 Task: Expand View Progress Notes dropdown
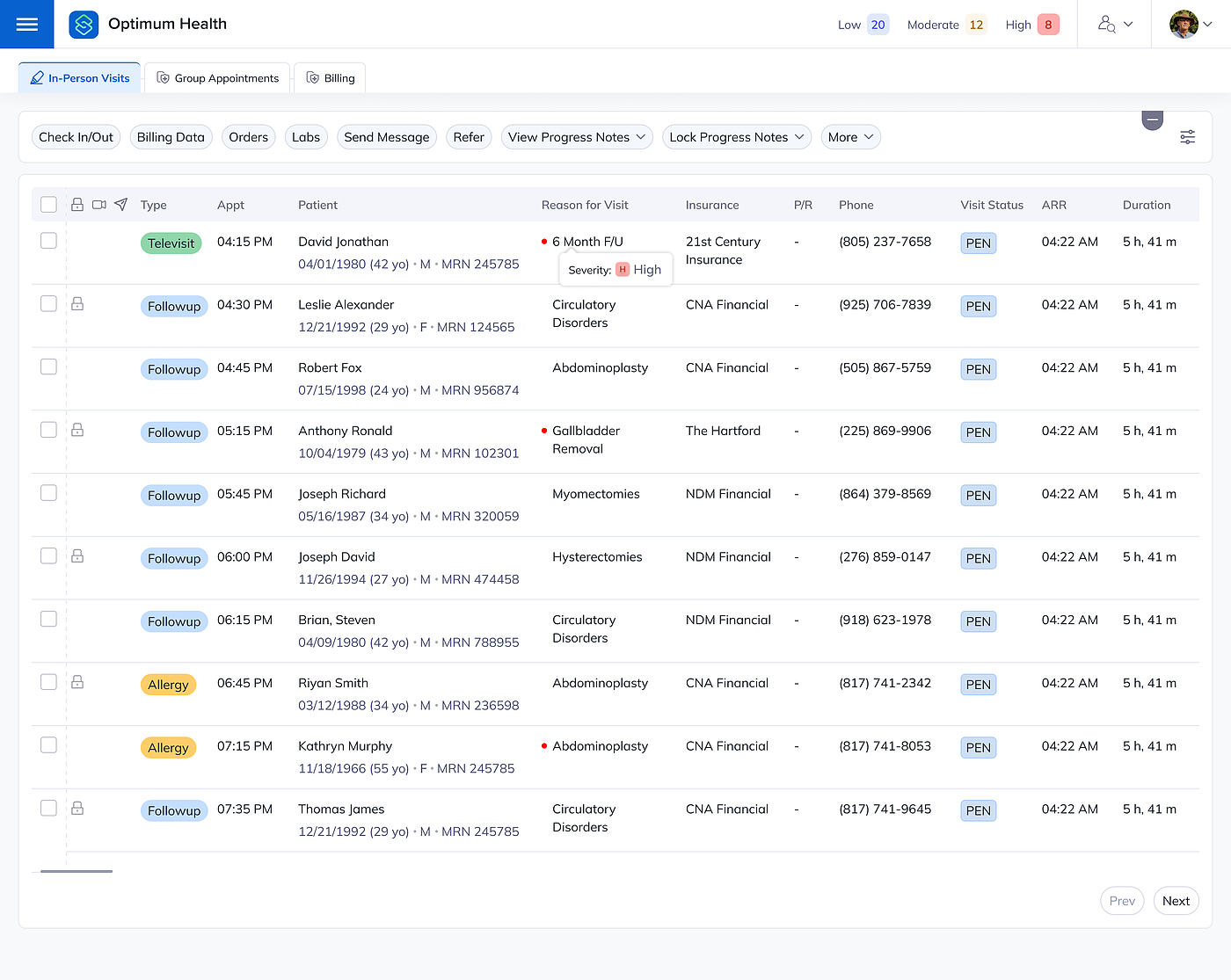click(x=577, y=137)
